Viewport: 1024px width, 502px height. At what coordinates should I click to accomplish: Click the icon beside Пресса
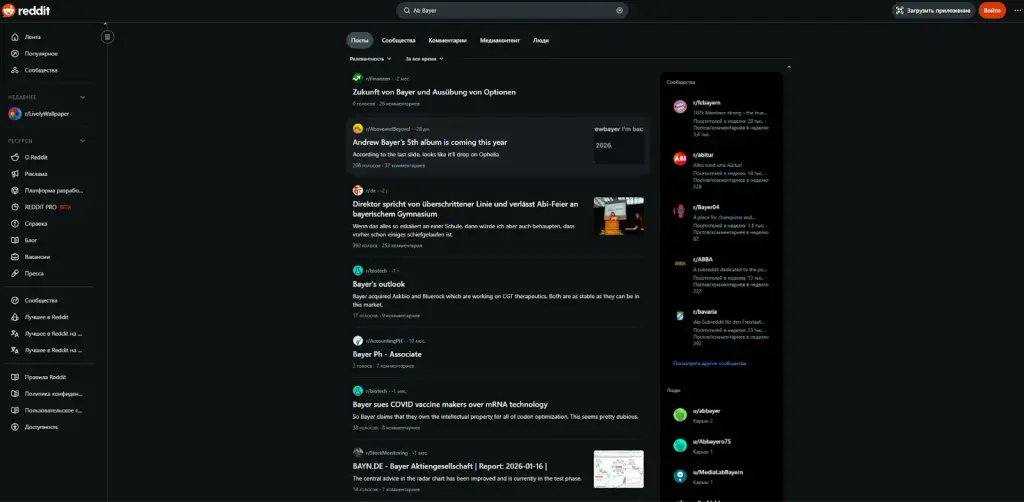pyautogui.click(x=15, y=274)
